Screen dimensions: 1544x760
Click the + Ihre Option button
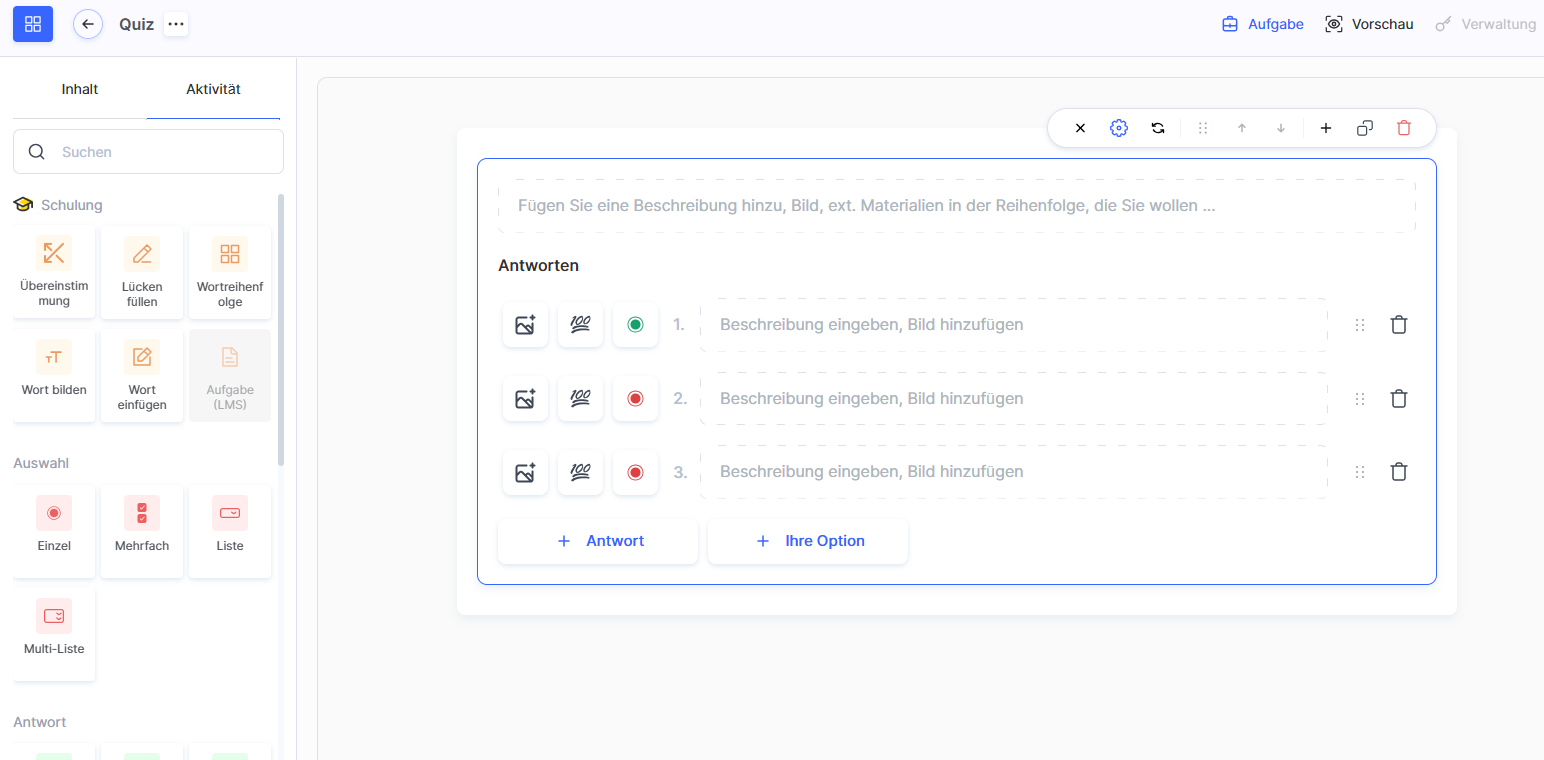pos(808,541)
